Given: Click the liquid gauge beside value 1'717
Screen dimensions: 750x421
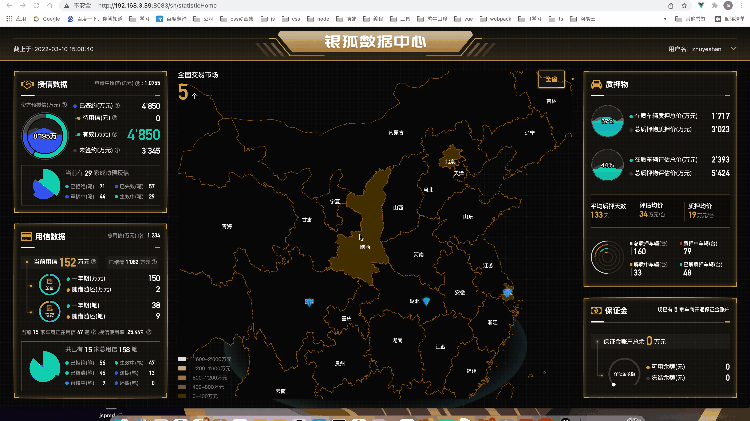Looking at the screenshot, I should 607,121.
